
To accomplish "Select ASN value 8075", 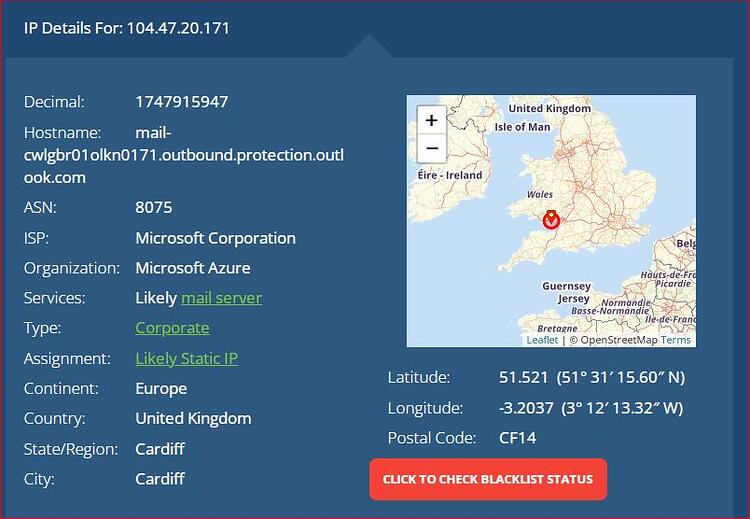I will (x=154, y=208).
